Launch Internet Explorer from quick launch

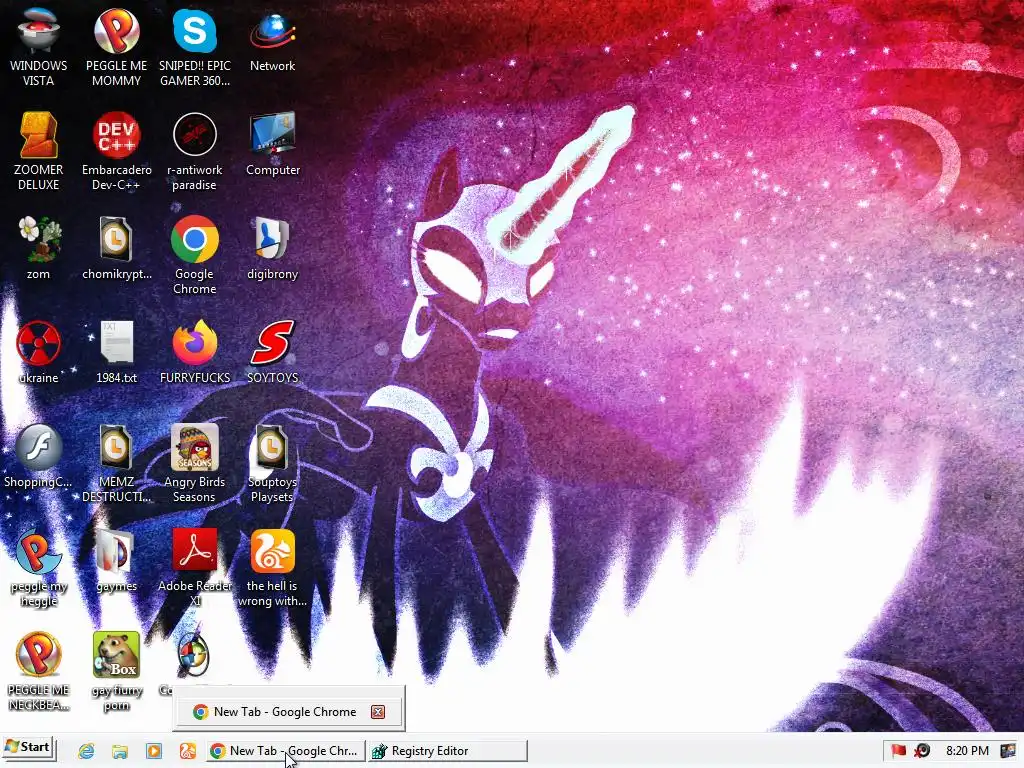pos(86,751)
